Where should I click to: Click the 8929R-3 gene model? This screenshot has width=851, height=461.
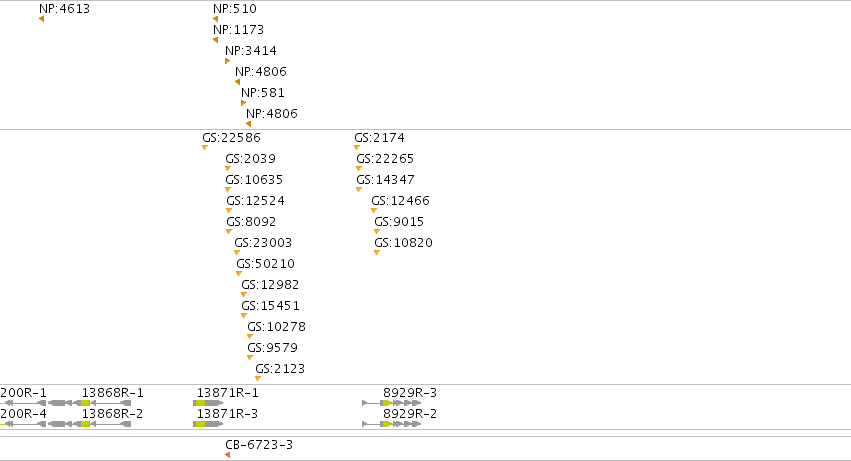point(392,403)
